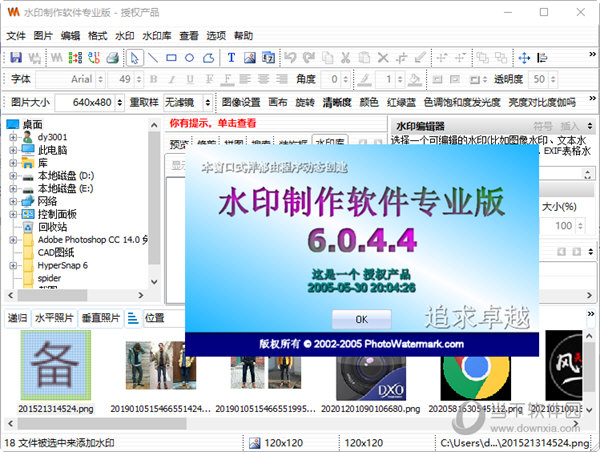This screenshot has width=600, height=452.
Task: Toggle the bold B formatting button
Action: pyautogui.click(x=153, y=79)
